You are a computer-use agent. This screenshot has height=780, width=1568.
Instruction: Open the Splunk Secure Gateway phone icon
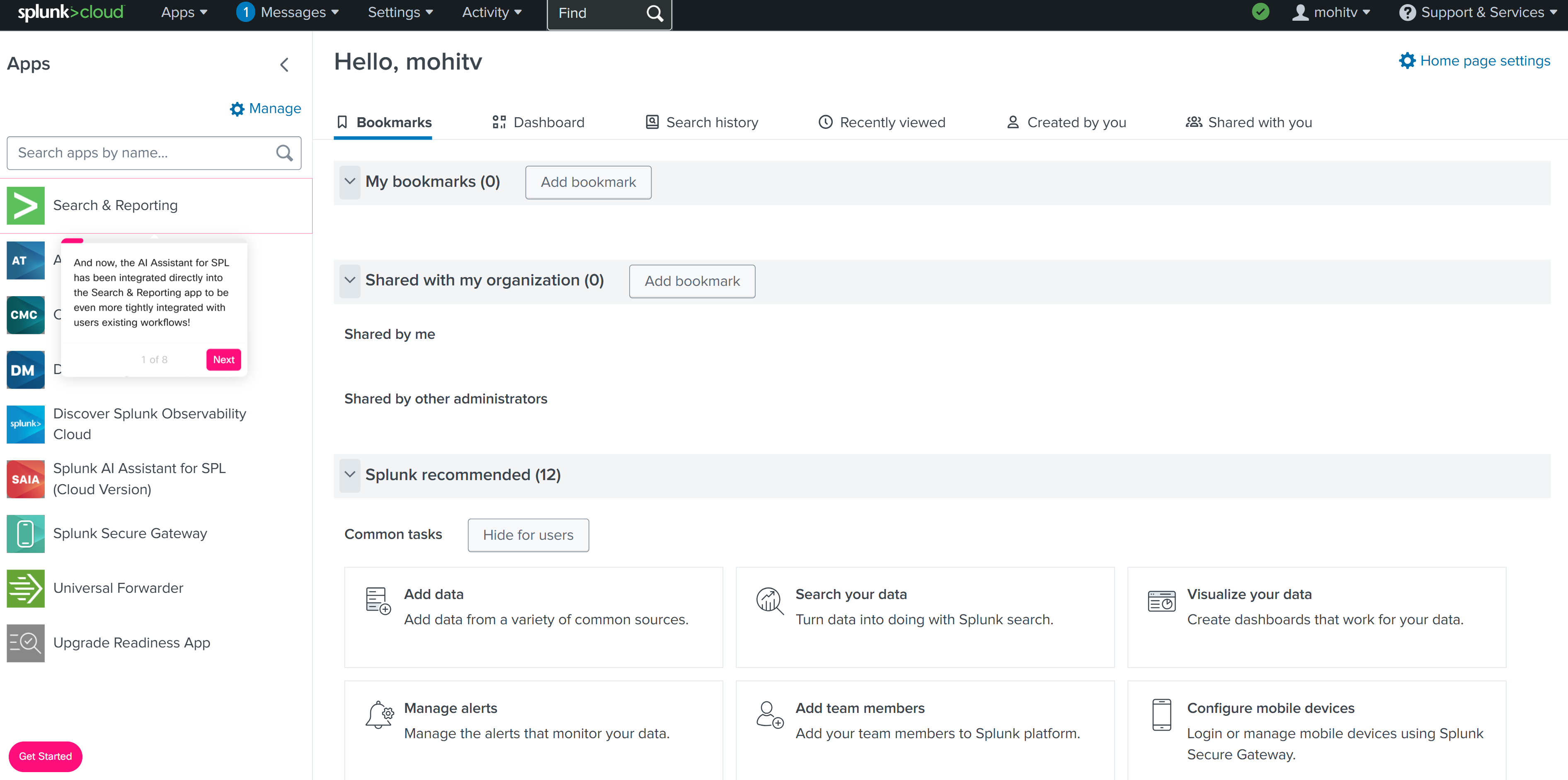coord(26,534)
